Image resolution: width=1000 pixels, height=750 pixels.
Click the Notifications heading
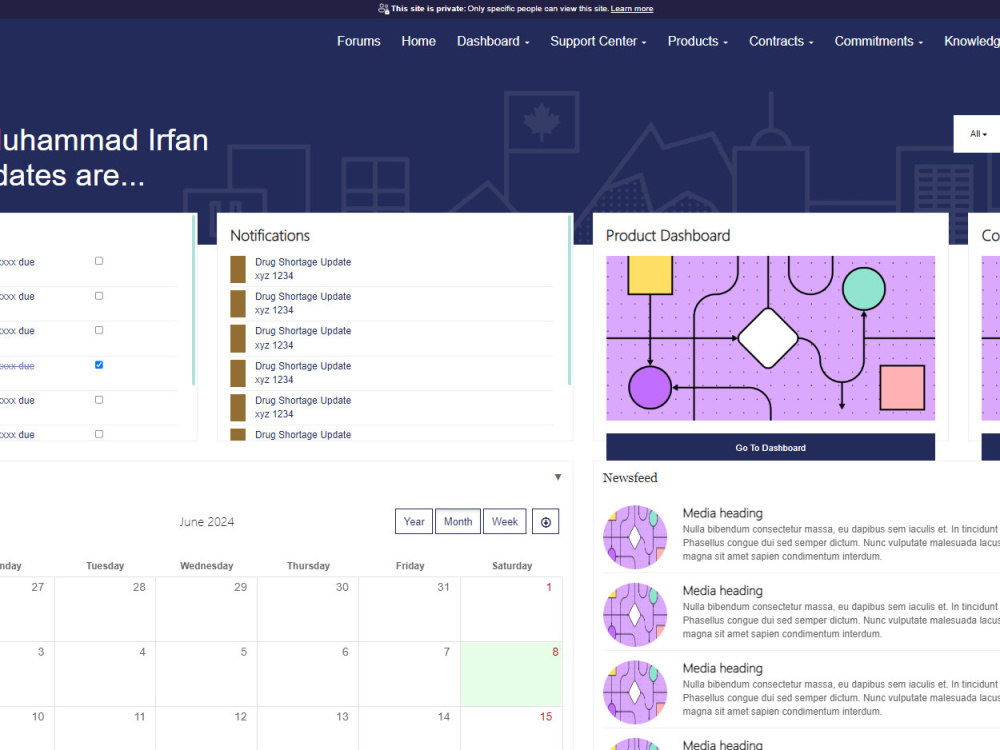tap(270, 235)
